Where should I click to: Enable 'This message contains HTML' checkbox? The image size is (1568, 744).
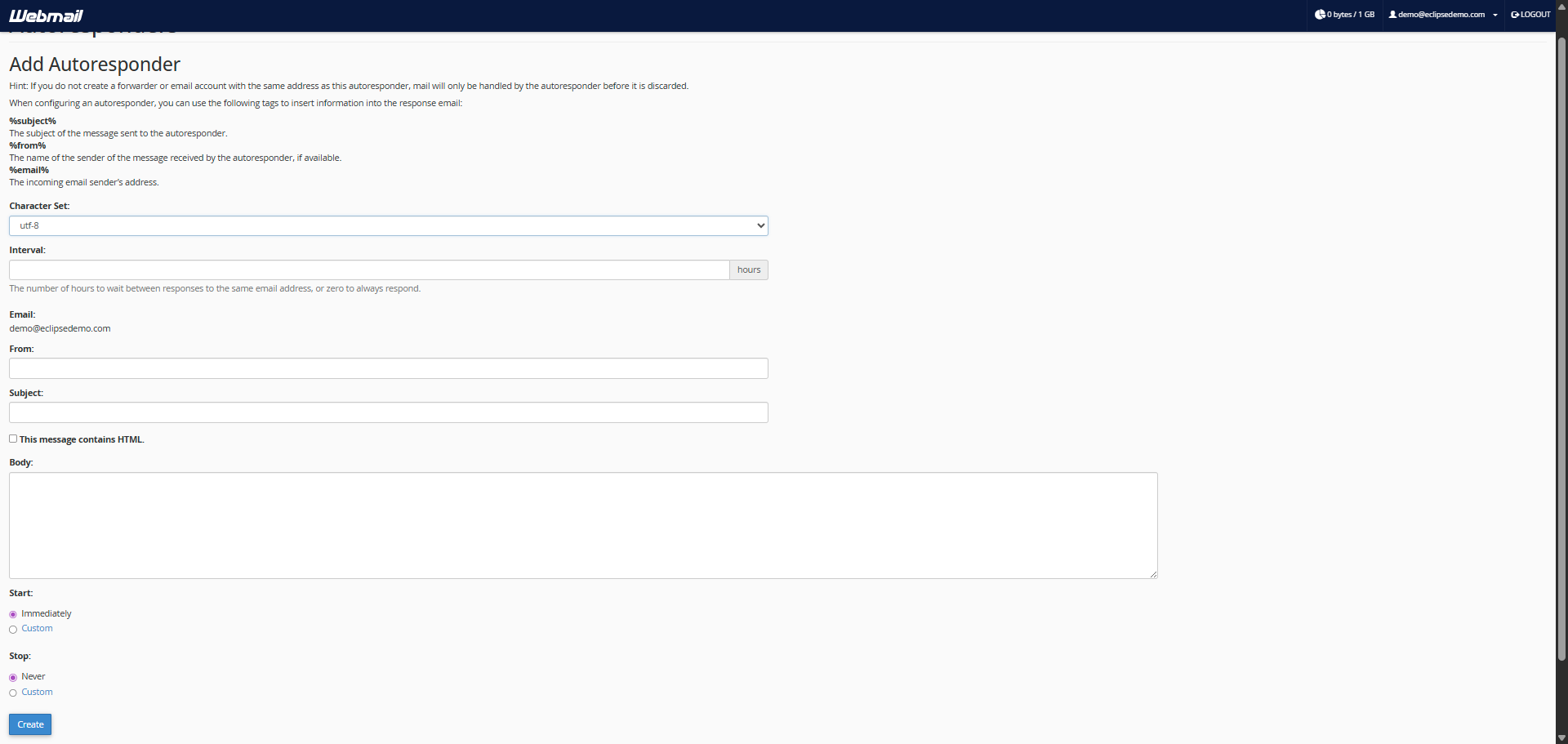[x=13, y=439]
